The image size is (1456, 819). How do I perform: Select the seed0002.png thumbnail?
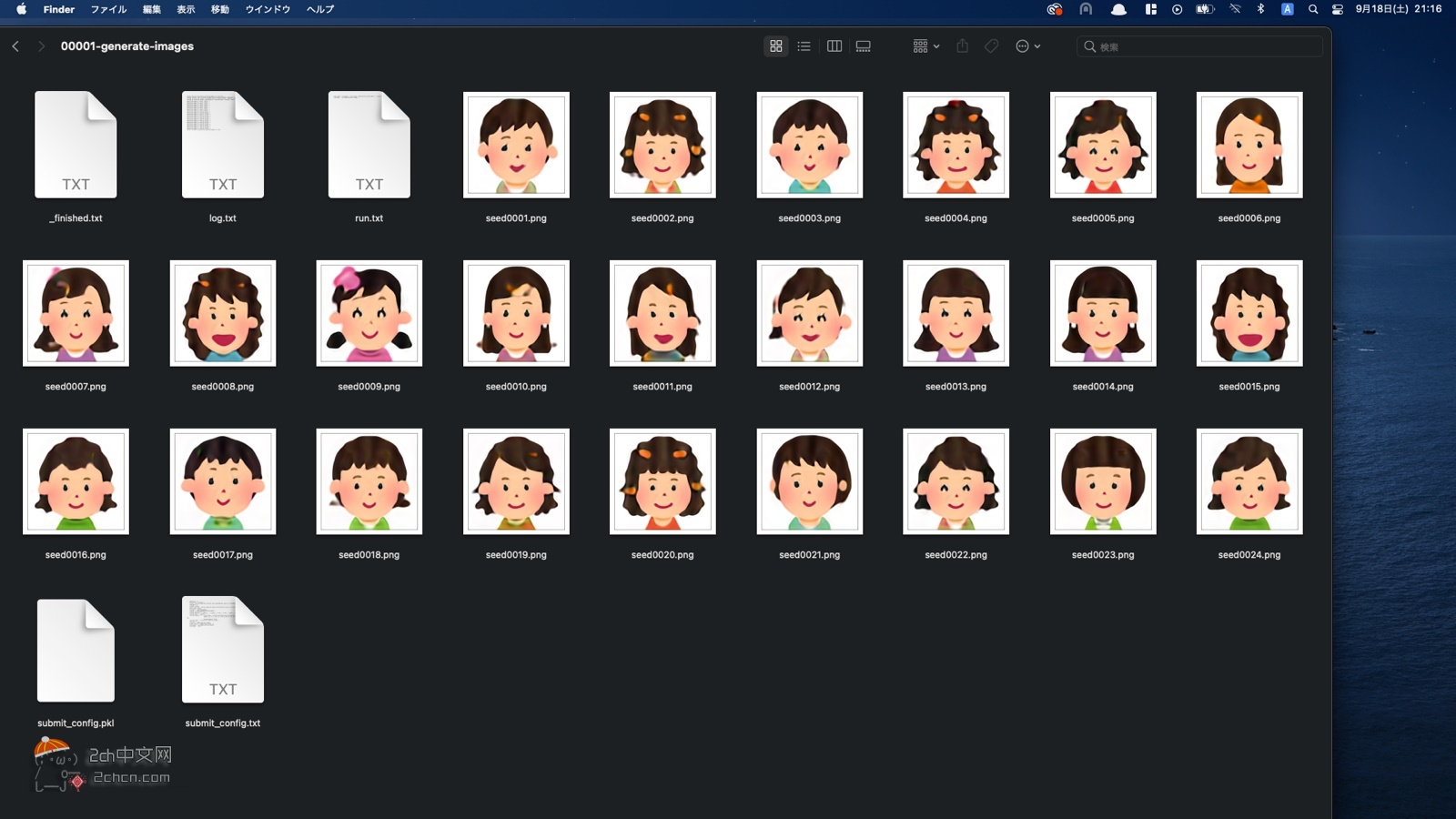click(x=662, y=145)
